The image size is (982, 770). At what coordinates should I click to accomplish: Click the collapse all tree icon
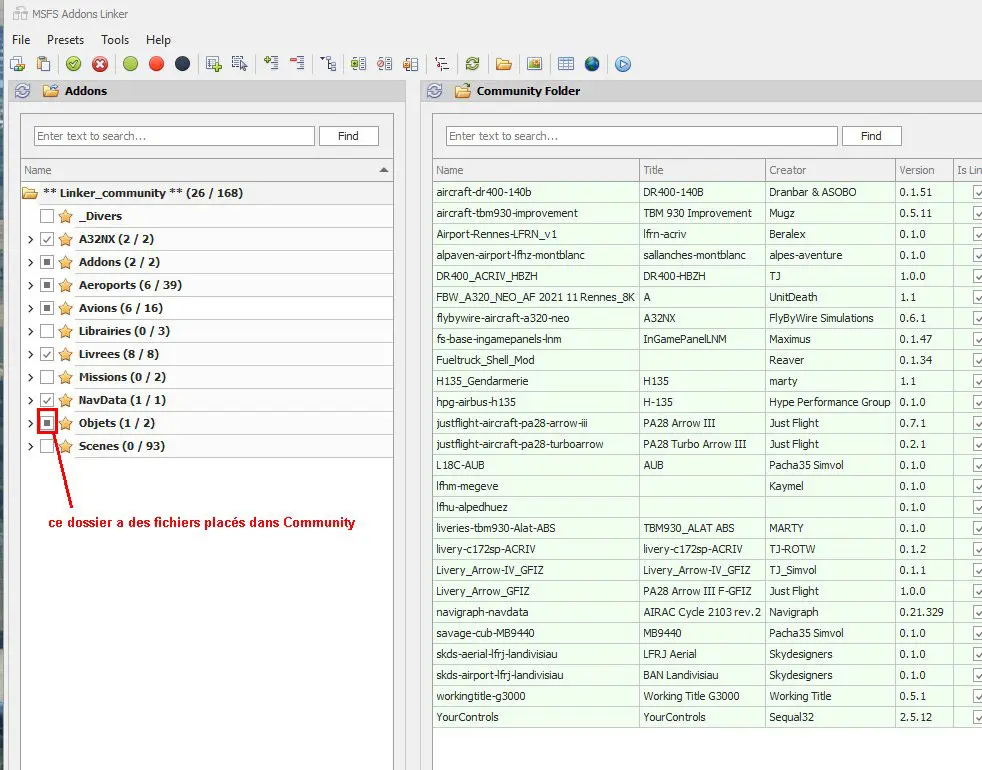297,64
